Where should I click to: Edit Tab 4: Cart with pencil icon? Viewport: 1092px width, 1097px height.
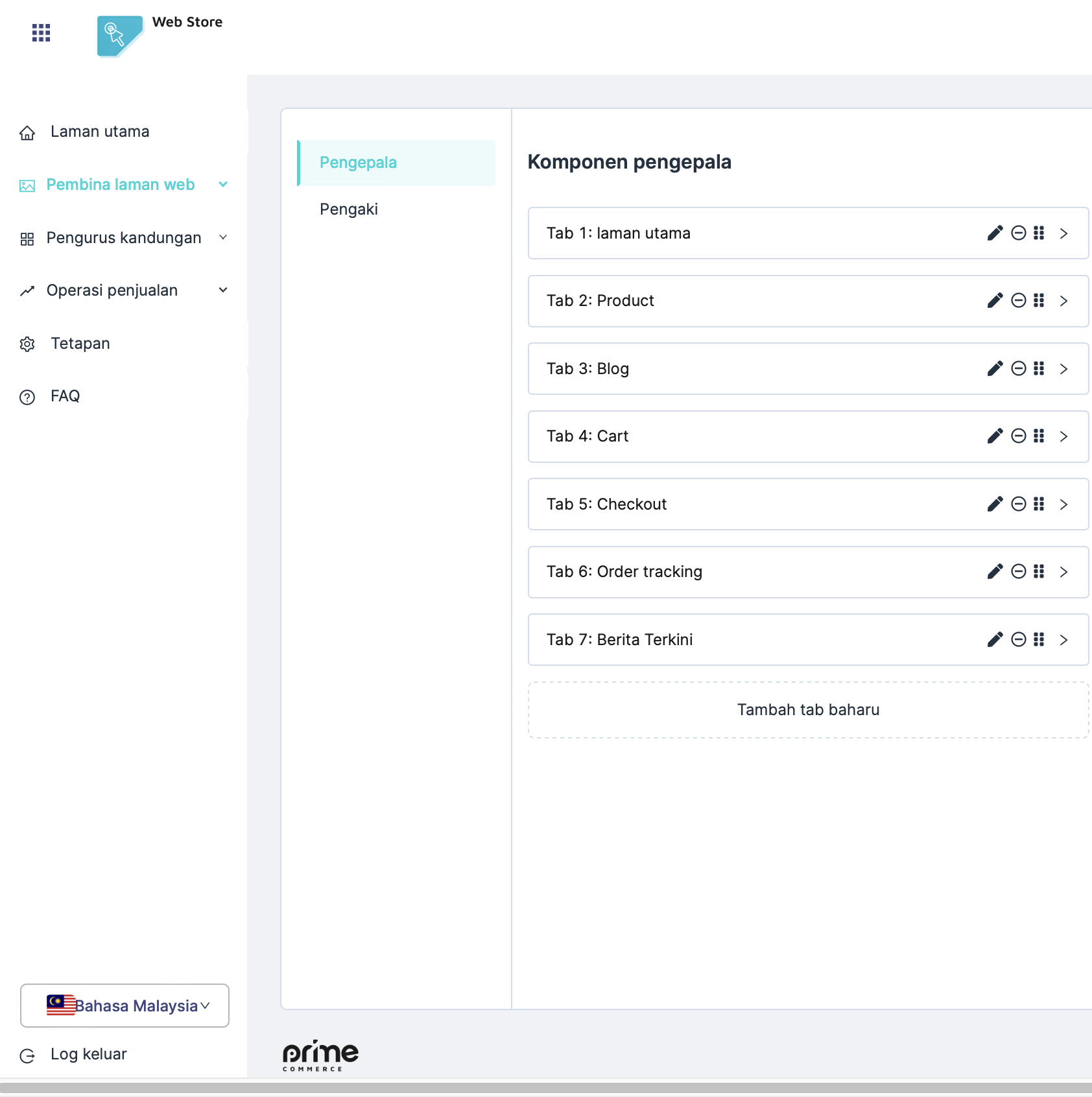995,436
